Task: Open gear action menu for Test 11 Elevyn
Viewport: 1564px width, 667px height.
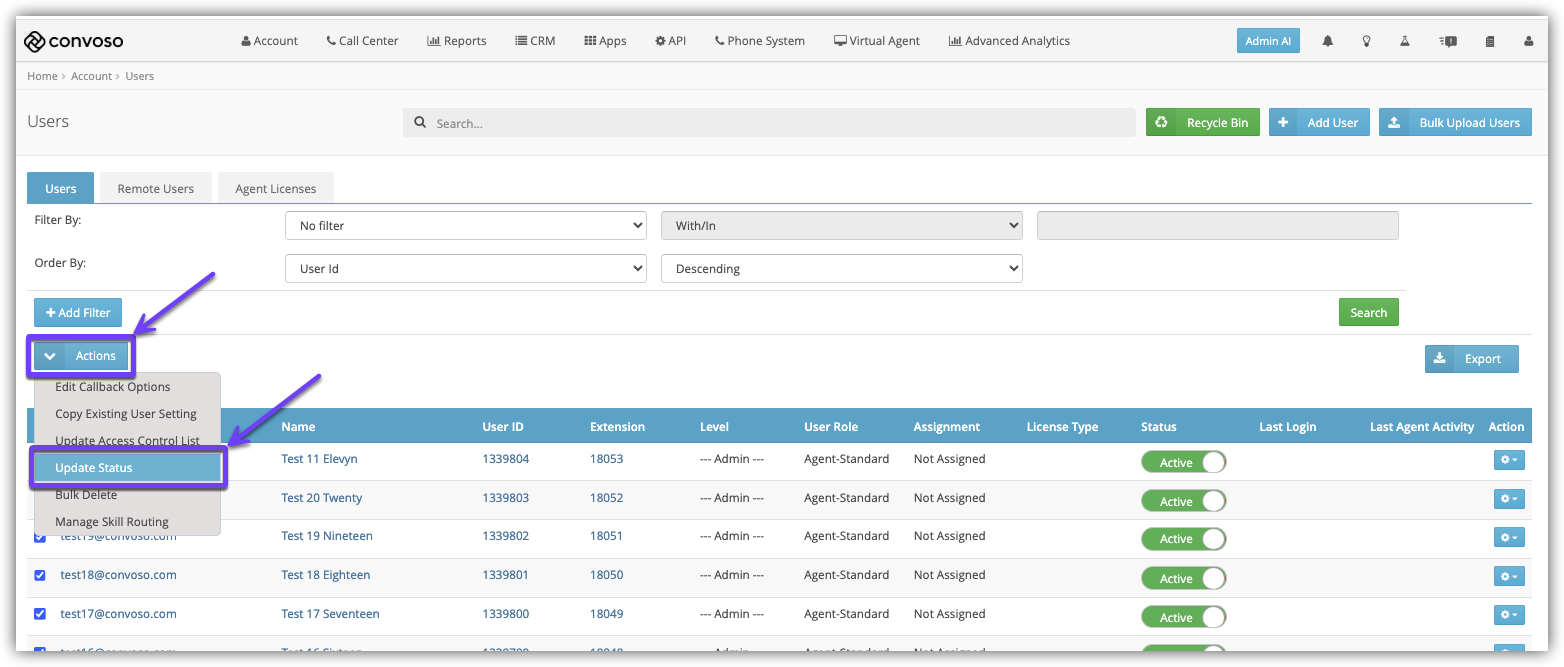Action: tap(1509, 459)
